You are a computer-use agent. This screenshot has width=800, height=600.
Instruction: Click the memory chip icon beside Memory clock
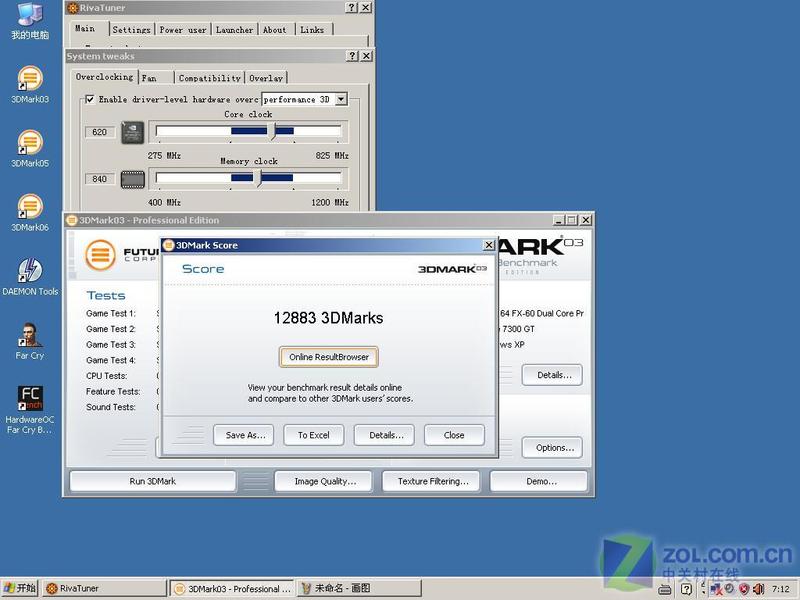click(x=133, y=179)
